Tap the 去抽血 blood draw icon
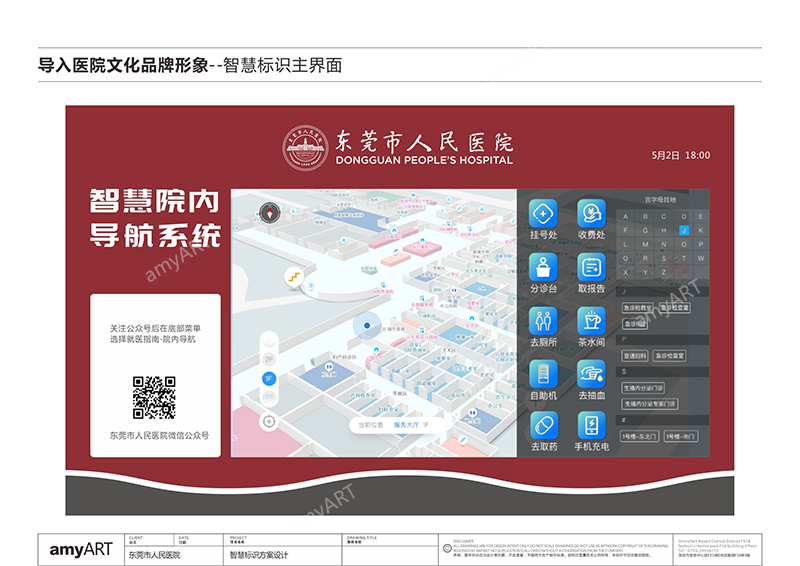Screen dimensions: 800x566 tap(591, 374)
